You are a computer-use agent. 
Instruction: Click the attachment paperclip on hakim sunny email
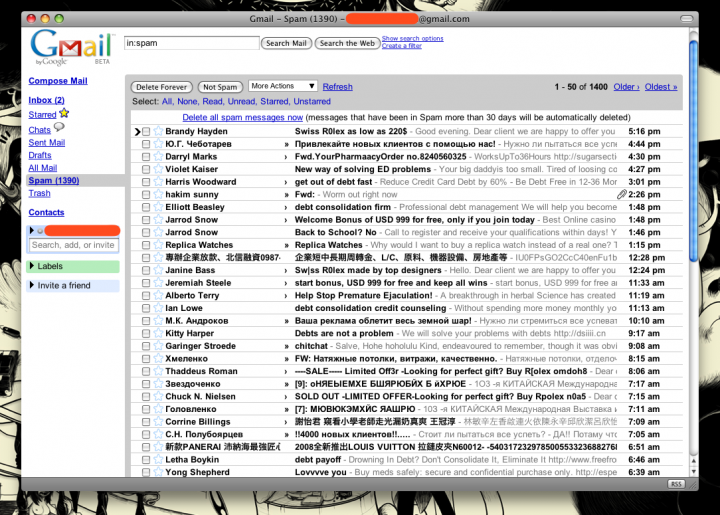point(621,195)
